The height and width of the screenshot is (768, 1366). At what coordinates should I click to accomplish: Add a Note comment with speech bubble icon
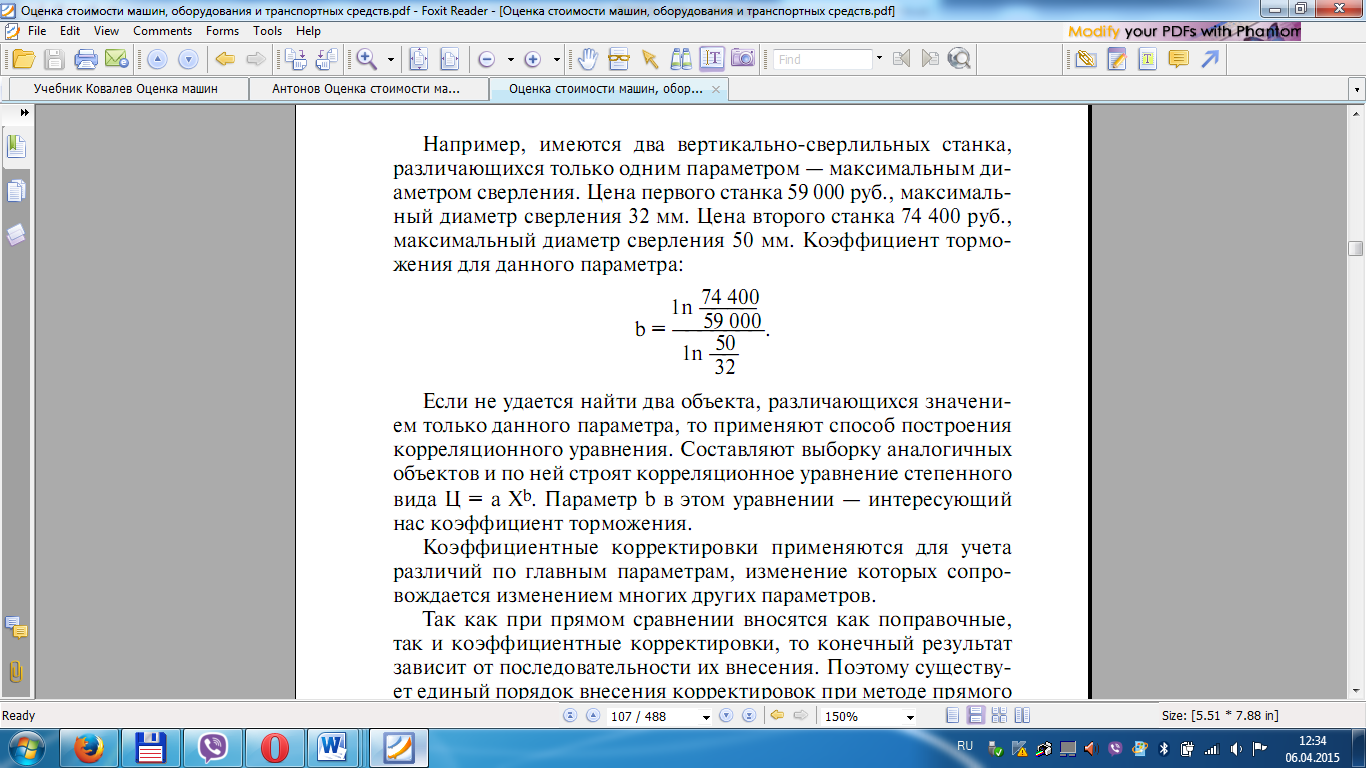1178,59
